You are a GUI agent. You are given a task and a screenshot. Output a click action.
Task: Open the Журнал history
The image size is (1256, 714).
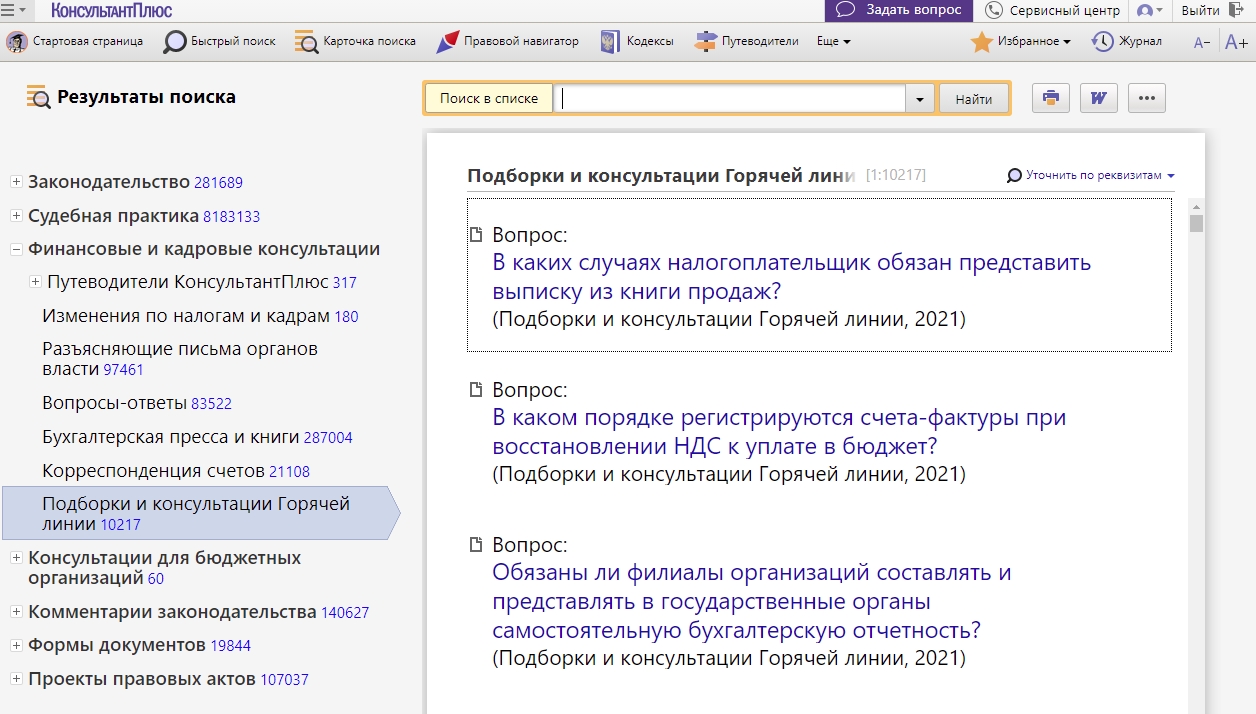pyautogui.click(x=1127, y=42)
